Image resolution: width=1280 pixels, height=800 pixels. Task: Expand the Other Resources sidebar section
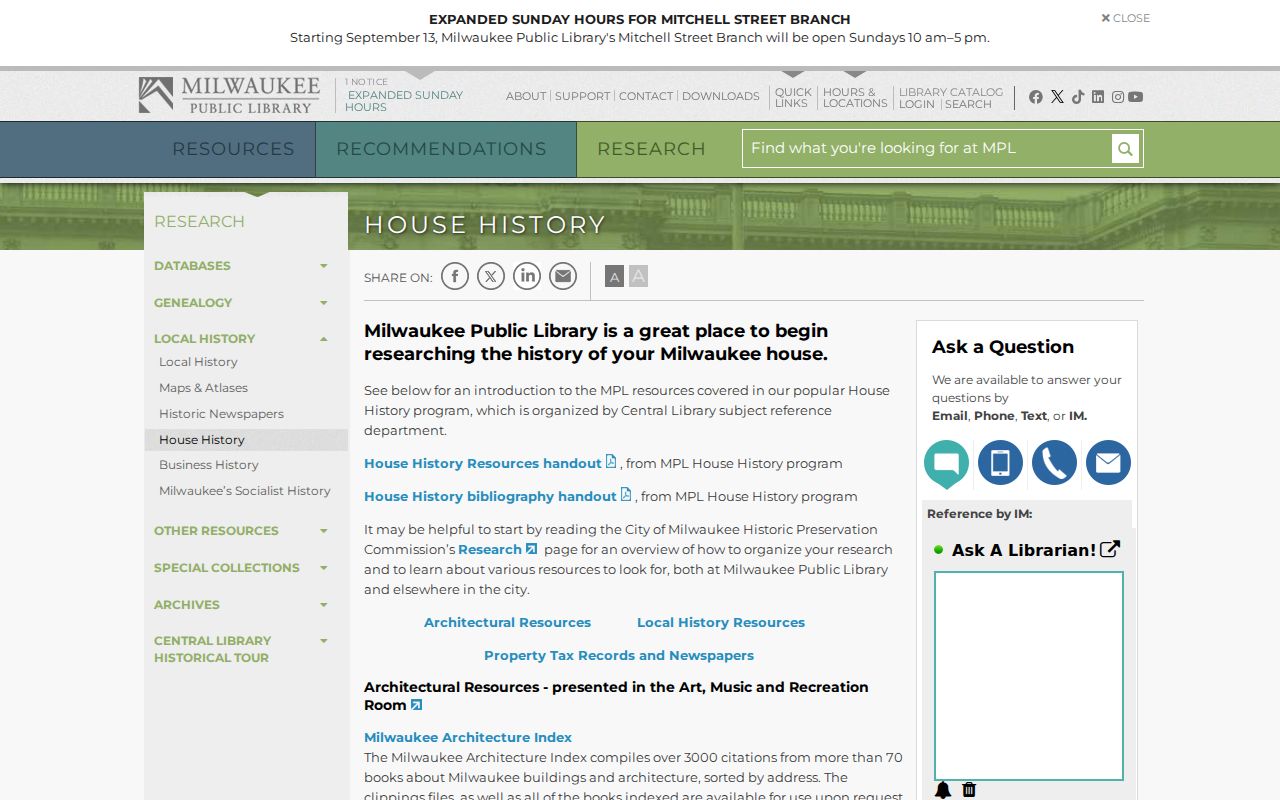(x=323, y=531)
